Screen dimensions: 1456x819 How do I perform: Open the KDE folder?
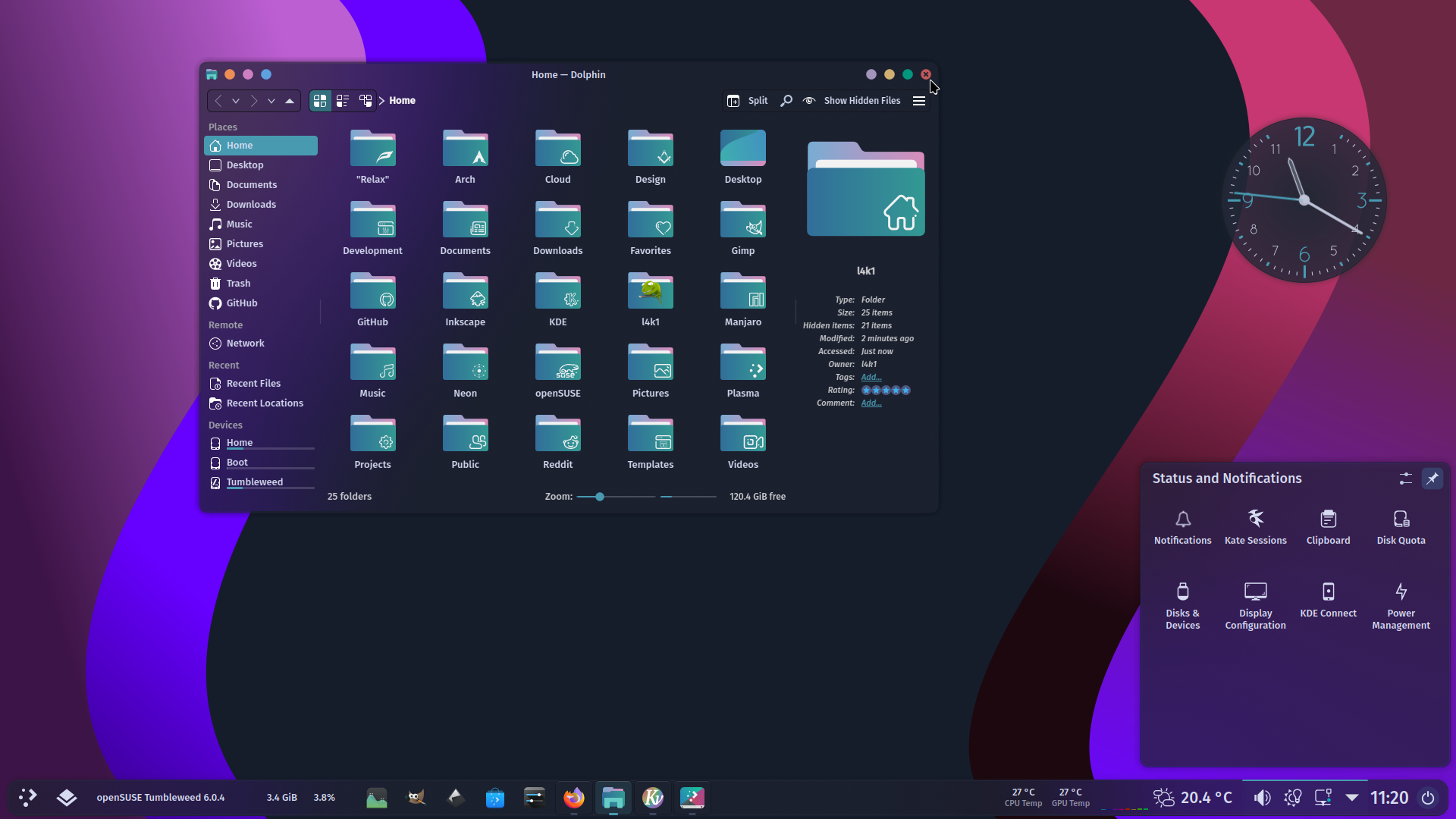(x=557, y=300)
